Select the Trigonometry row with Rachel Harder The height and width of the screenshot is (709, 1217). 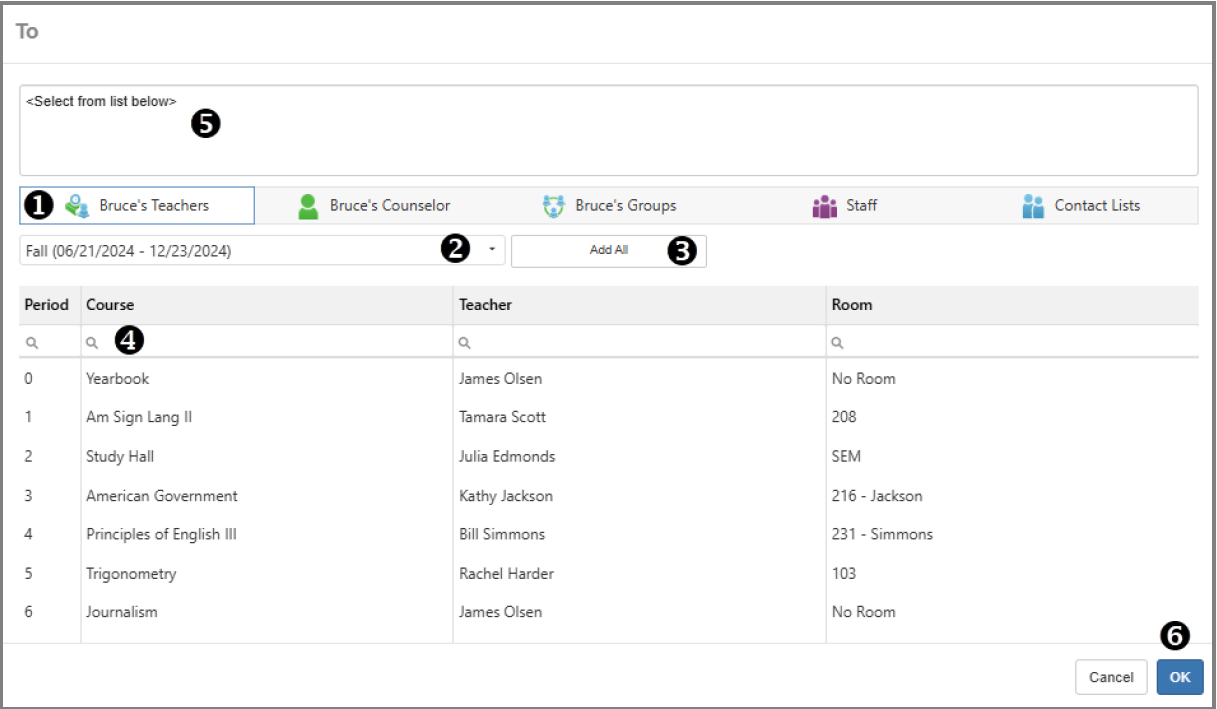[131, 574]
